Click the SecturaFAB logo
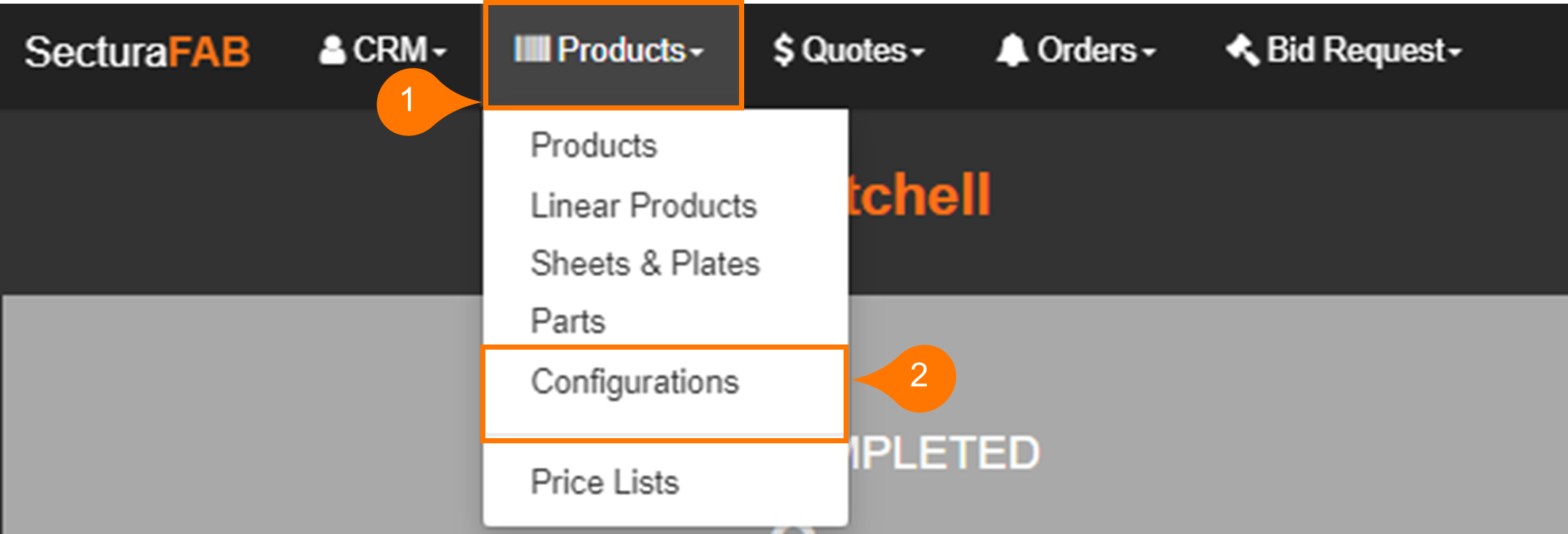Screen dimensions: 1568x534 [137, 52]
